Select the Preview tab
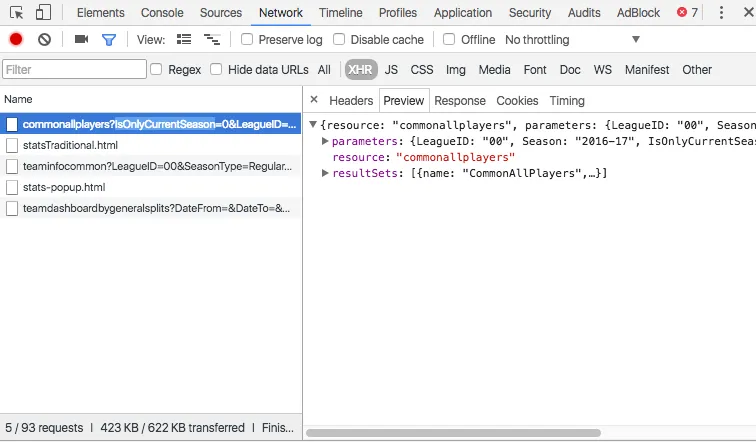The width and height of the screenshot is (756, 442). (404, 101)
